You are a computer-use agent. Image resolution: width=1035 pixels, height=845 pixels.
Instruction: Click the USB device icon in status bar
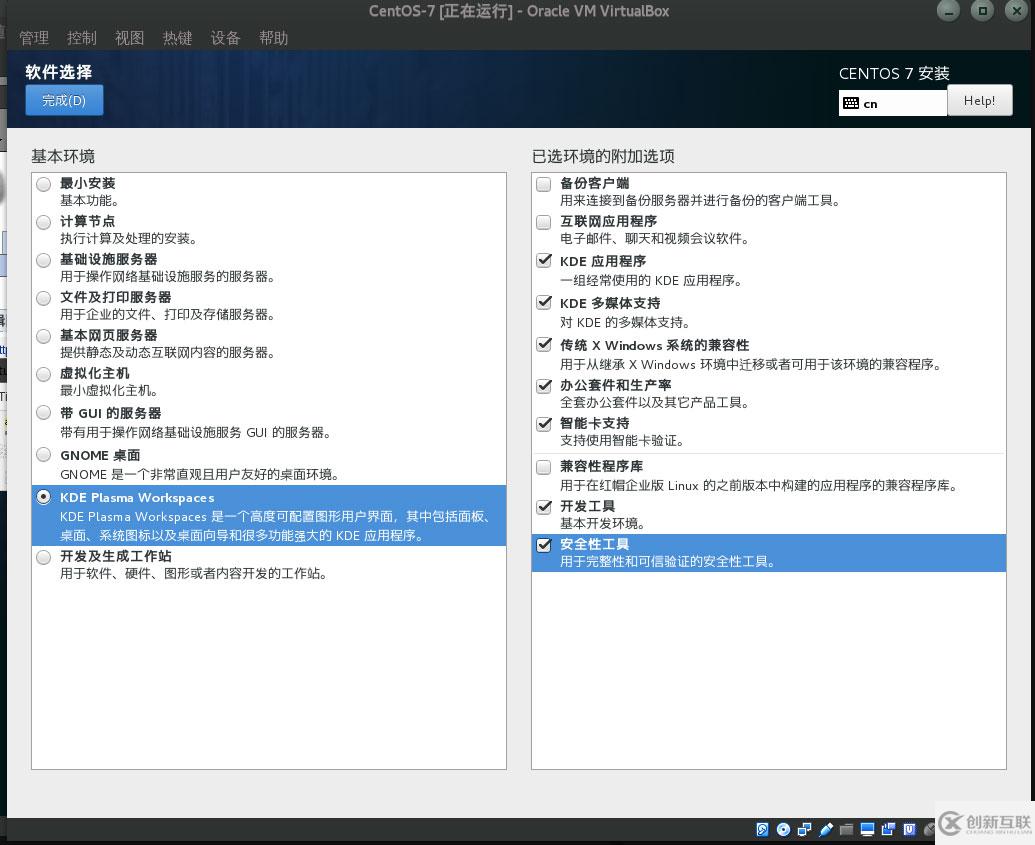pyautogui.click(x=826, y=830)
